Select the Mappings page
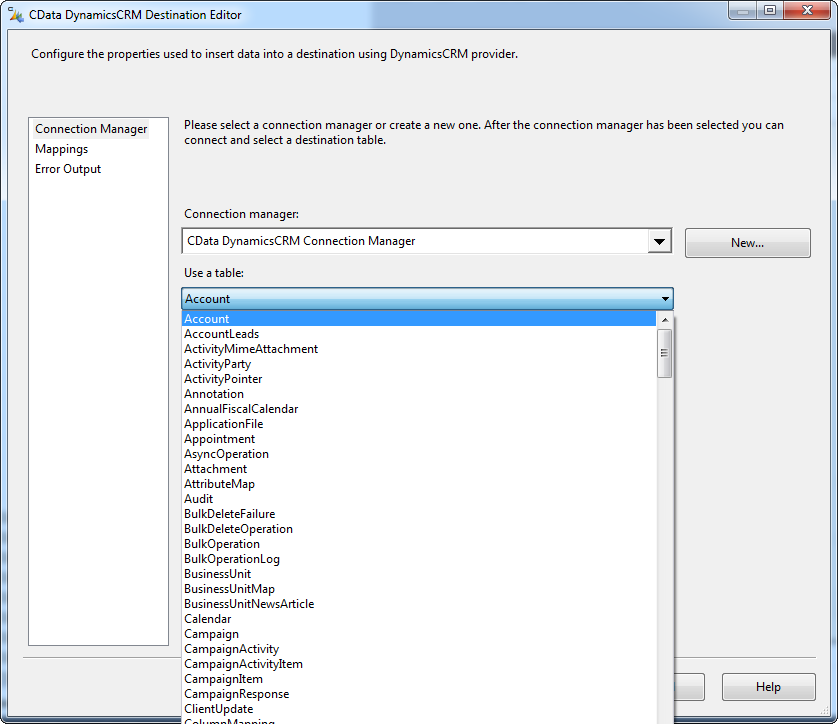The image size is (838, 724). pyautogui.click(x=62, y=148)
